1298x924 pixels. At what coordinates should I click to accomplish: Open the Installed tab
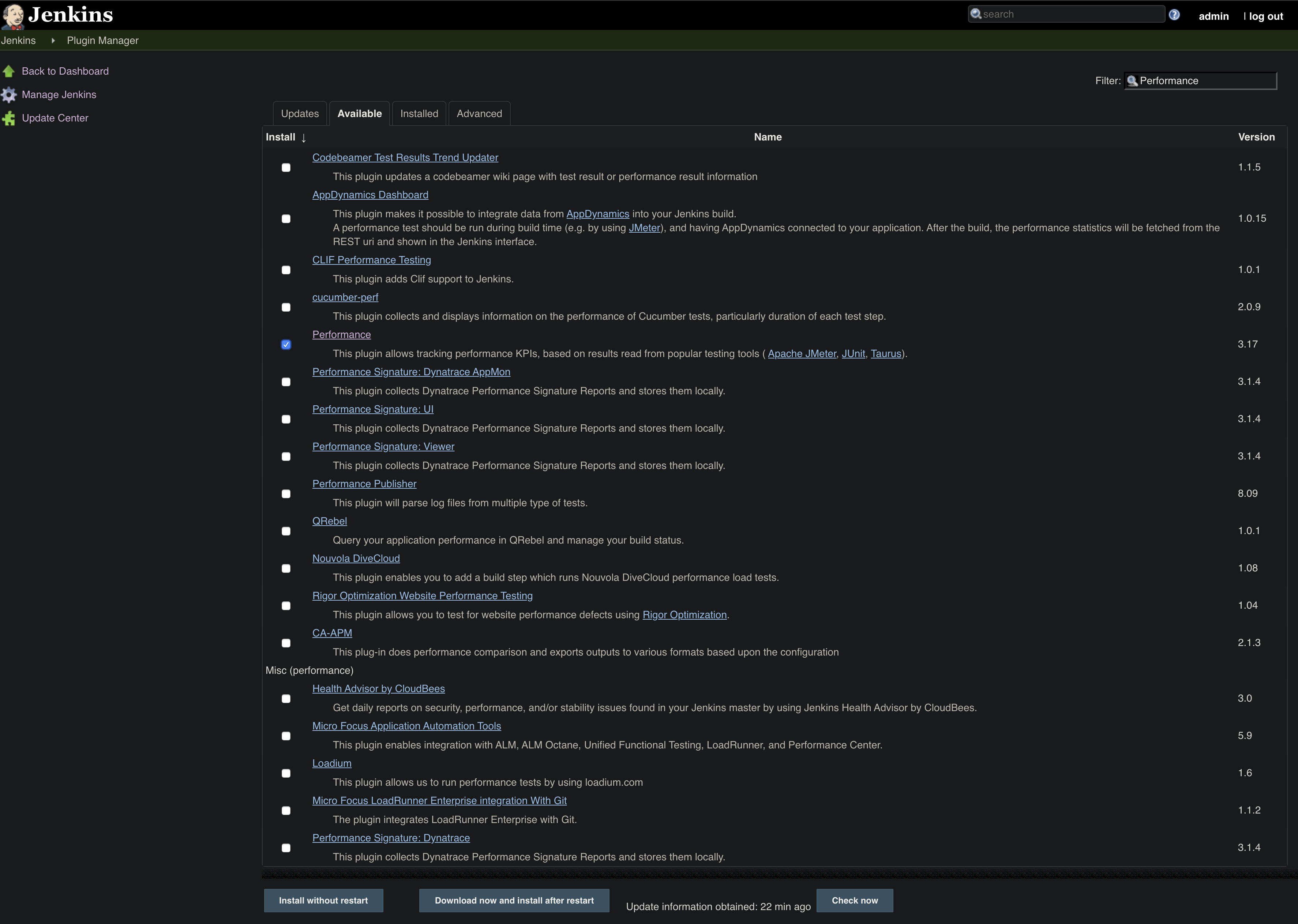(419, 114)
